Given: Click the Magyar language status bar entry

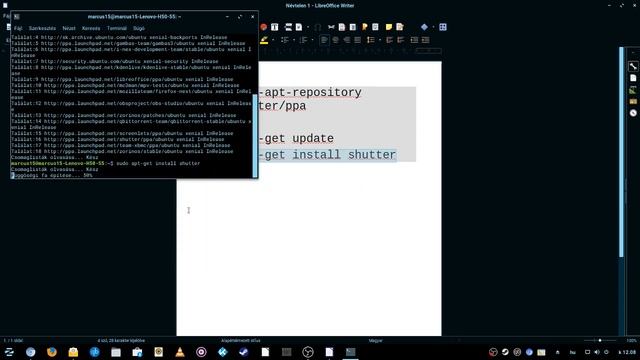Looking at the screenshot, I should tap(376, 340).
